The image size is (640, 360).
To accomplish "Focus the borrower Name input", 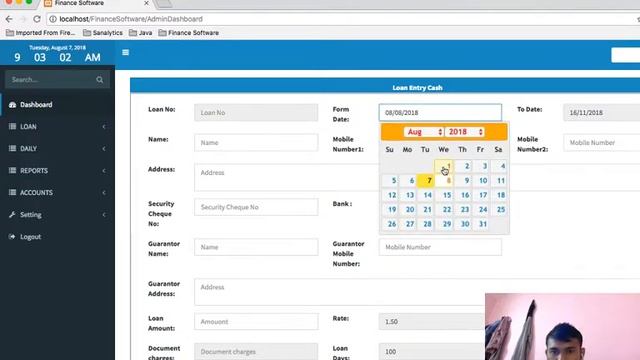I will [256, 143].
